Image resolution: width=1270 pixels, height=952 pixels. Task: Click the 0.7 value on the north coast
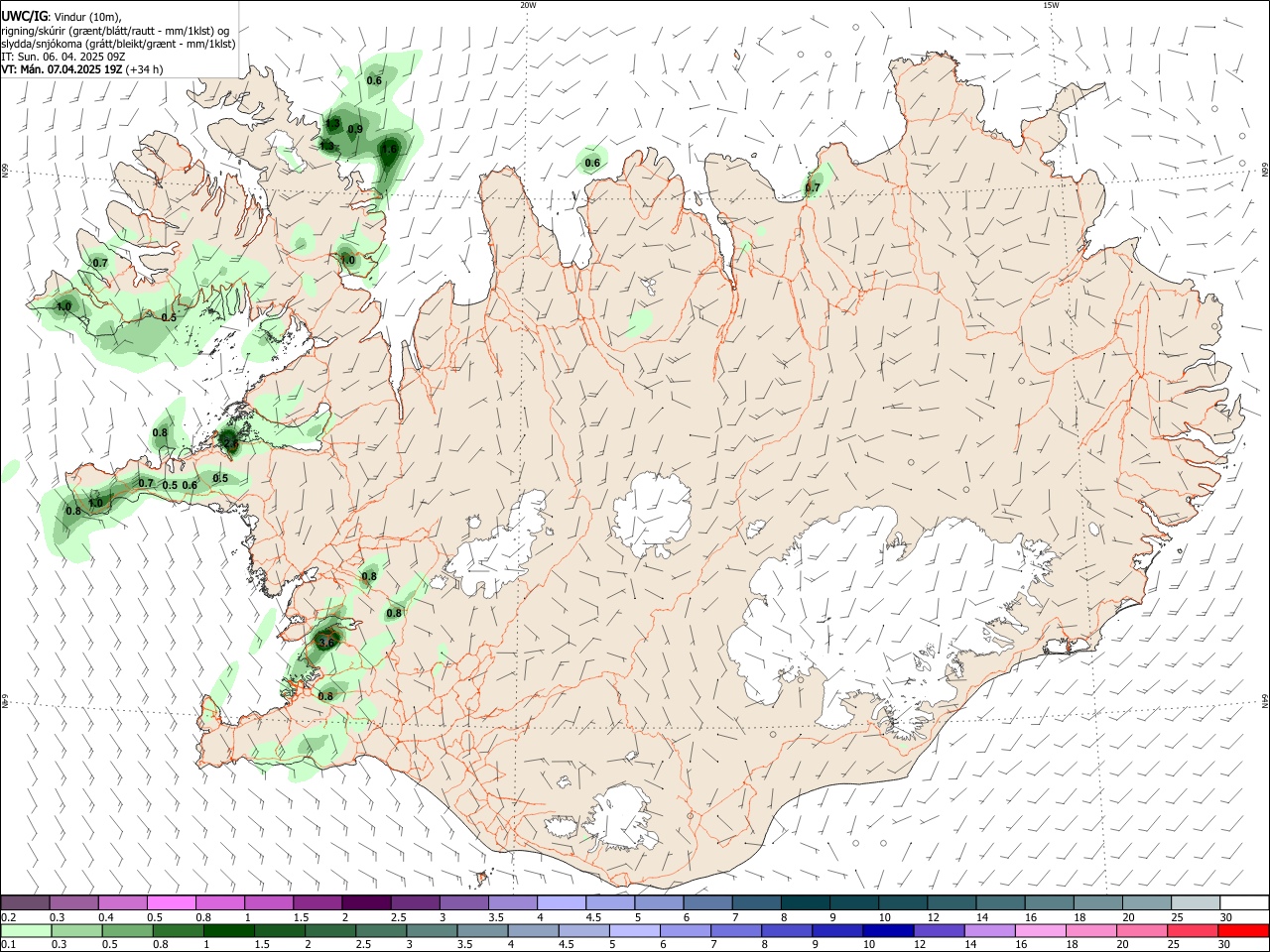(x=813, y=187)
